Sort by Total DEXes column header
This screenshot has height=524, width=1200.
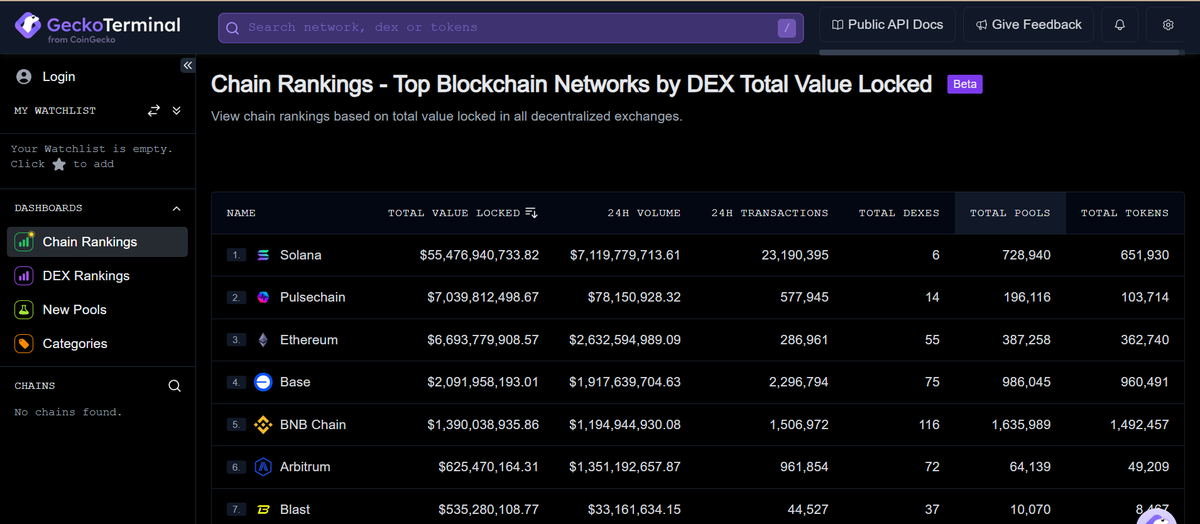point(899,213)
